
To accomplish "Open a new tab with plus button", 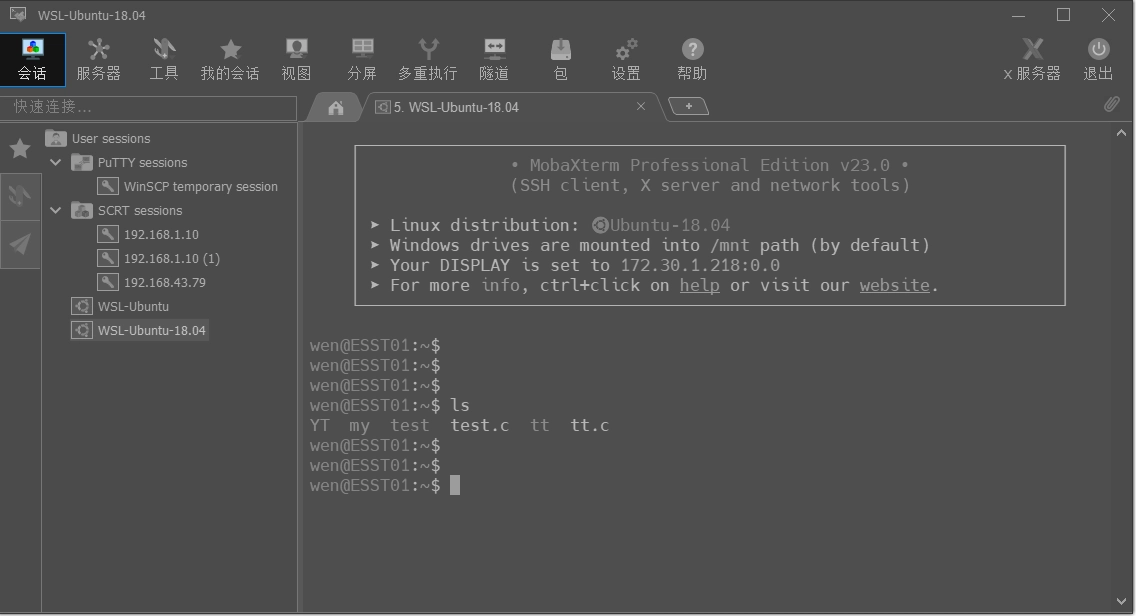I will 688,106.
